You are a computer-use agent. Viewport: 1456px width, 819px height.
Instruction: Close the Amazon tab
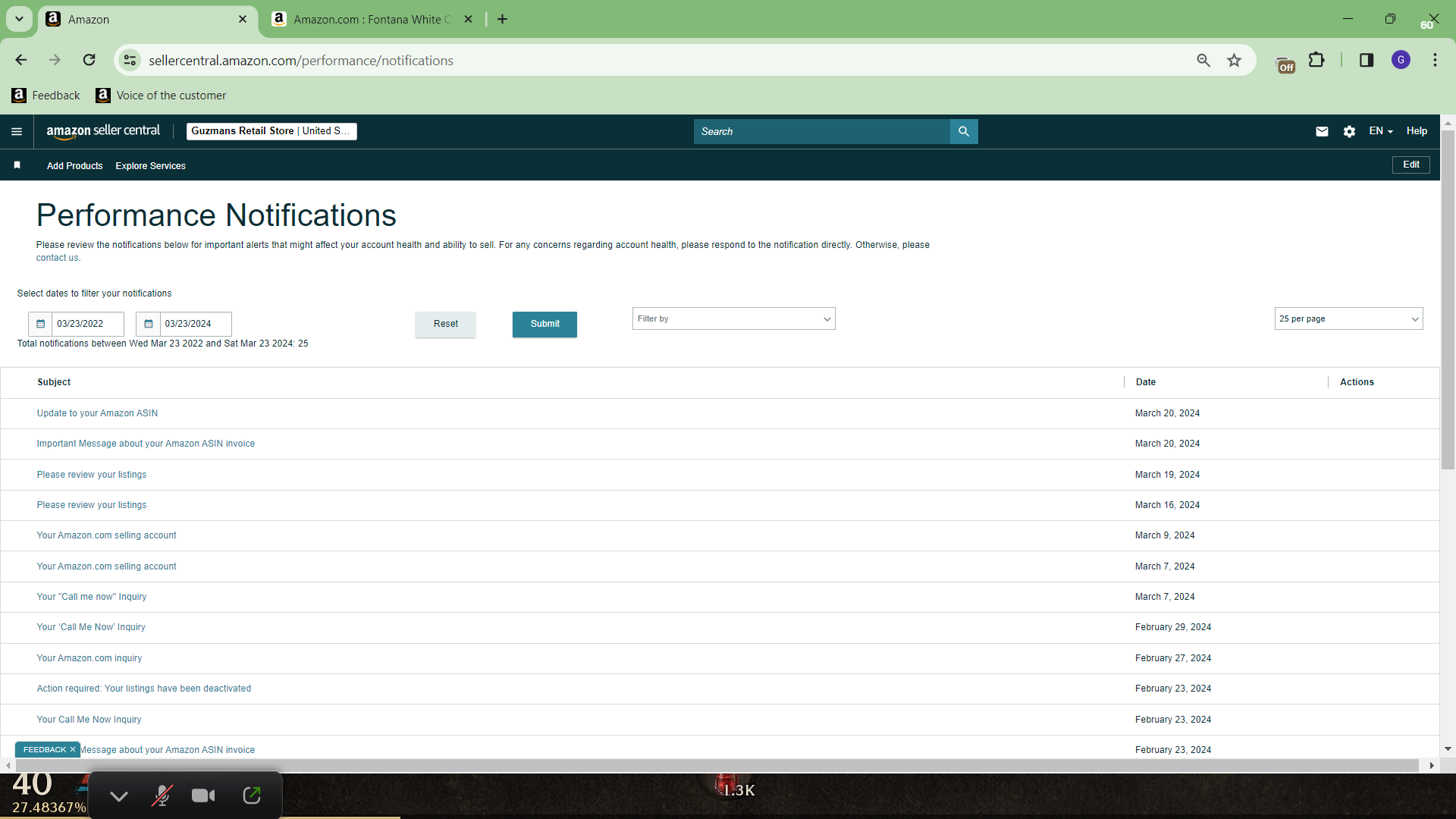click(243, 19)
